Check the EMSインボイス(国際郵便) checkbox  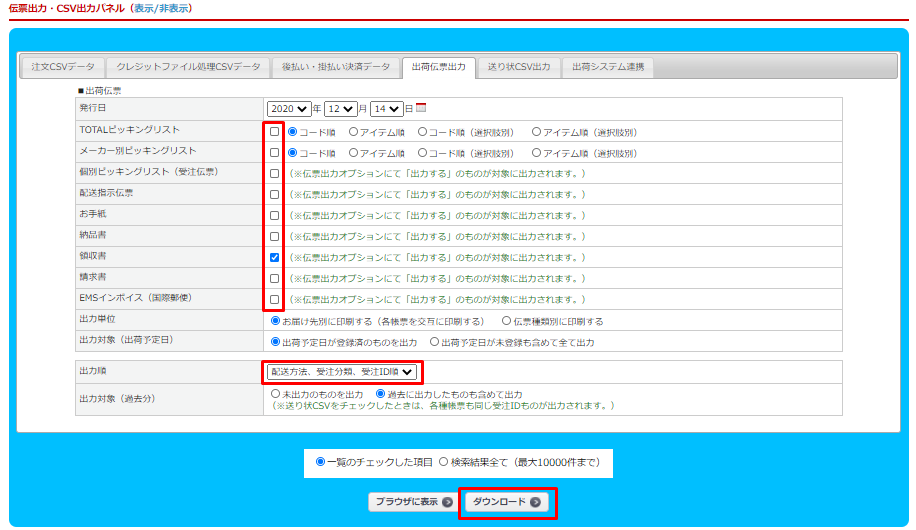[x=274, y=300]
